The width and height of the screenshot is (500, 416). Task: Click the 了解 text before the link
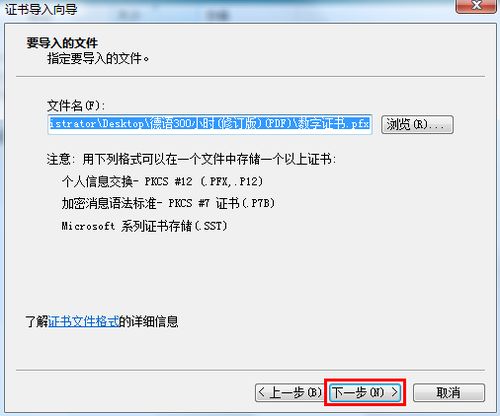coord(37,322)
